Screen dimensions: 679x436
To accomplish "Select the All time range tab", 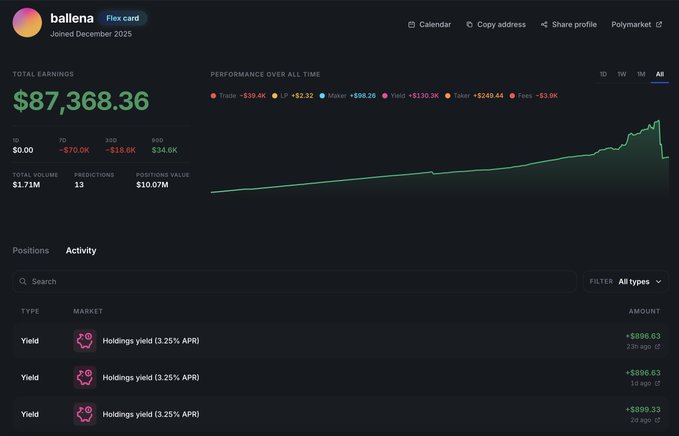I will click(x=660, y=74).
